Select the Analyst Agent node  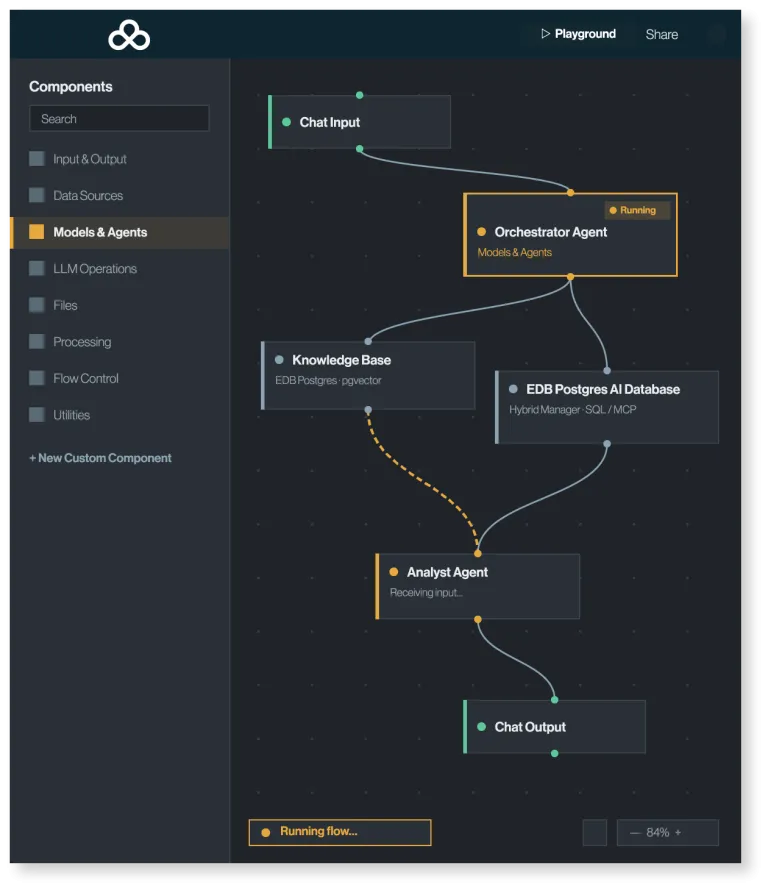tap(477, 586)
